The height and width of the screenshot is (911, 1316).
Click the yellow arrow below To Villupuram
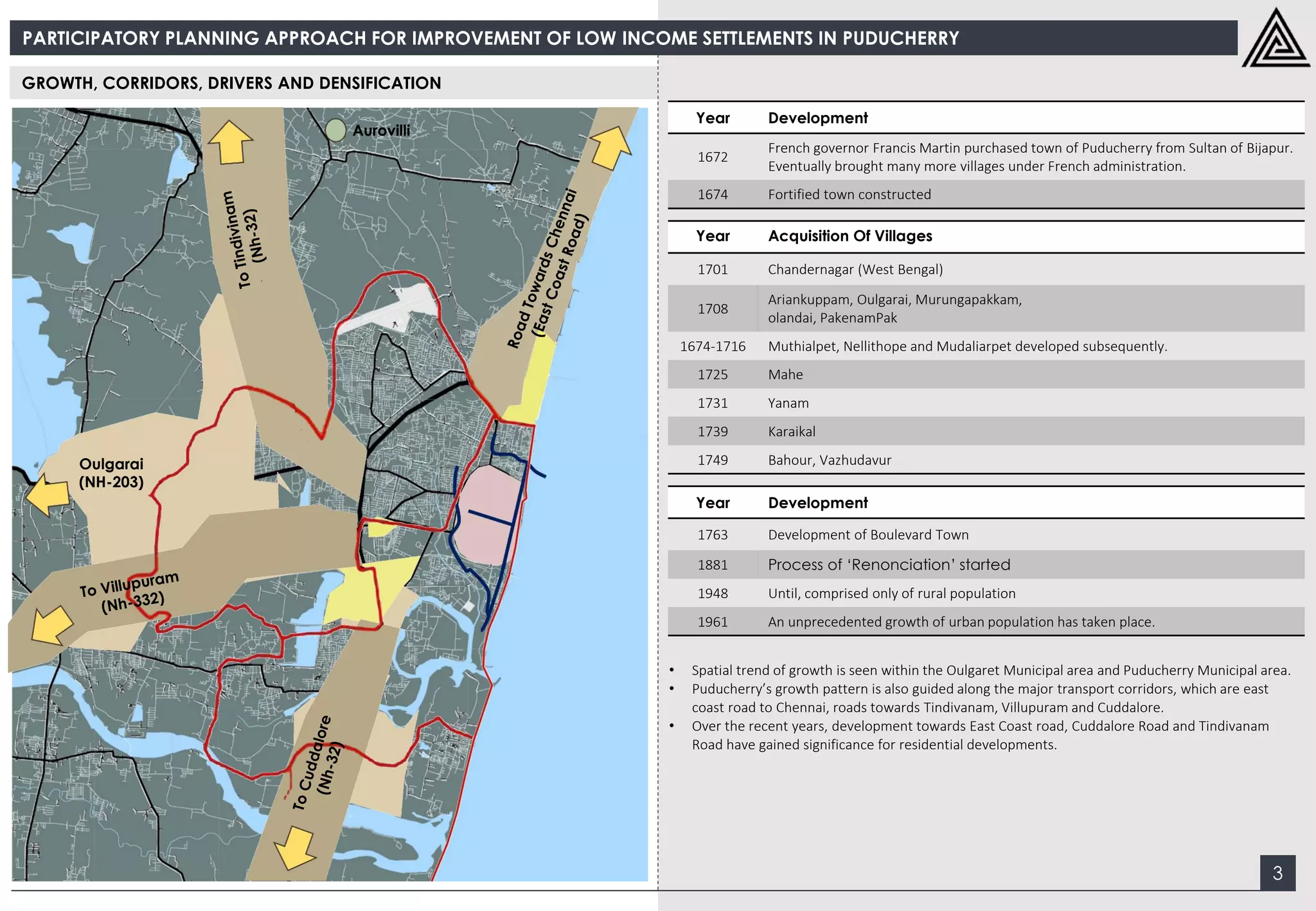pyautogui.click(x=51, y=624)
